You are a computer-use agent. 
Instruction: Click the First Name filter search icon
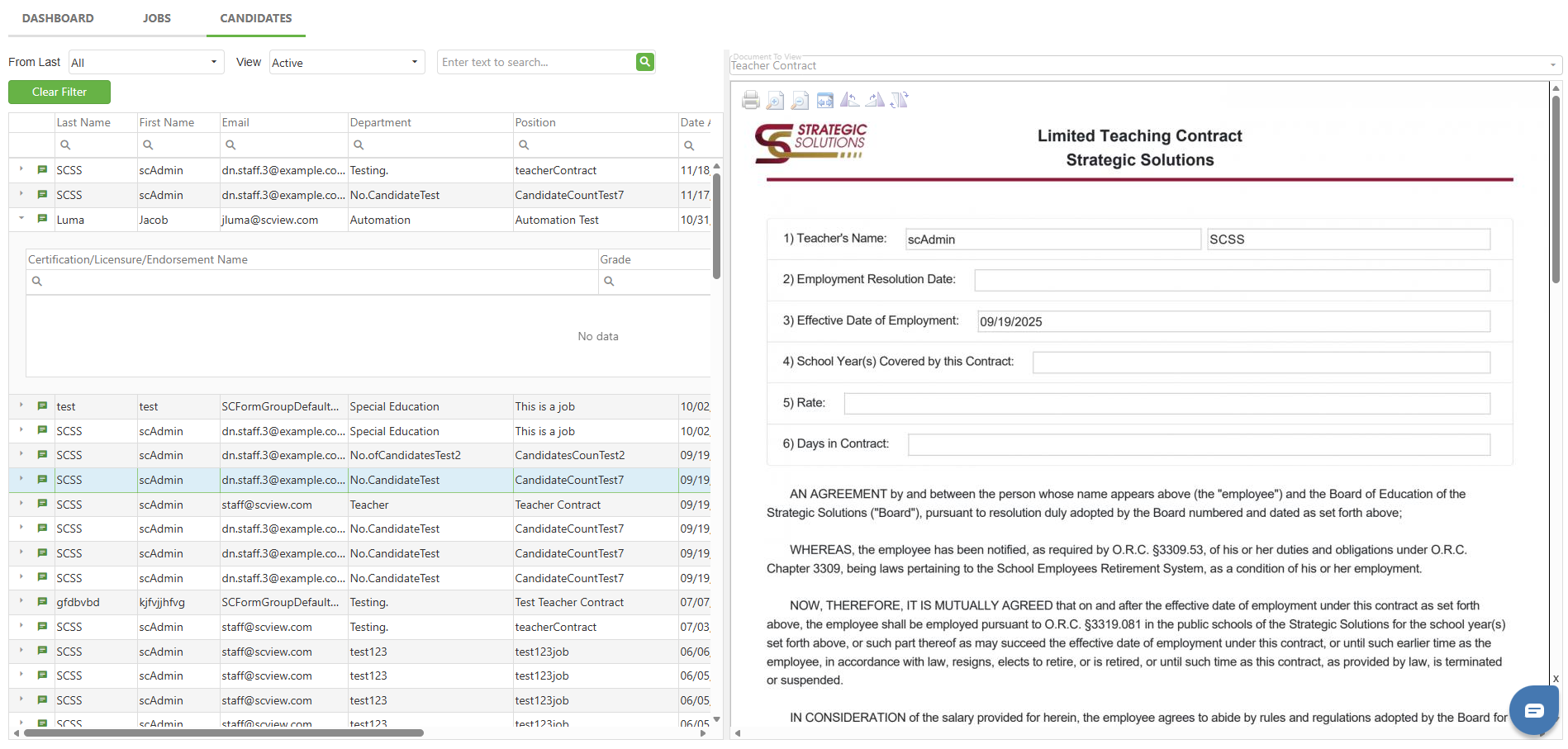148,145
